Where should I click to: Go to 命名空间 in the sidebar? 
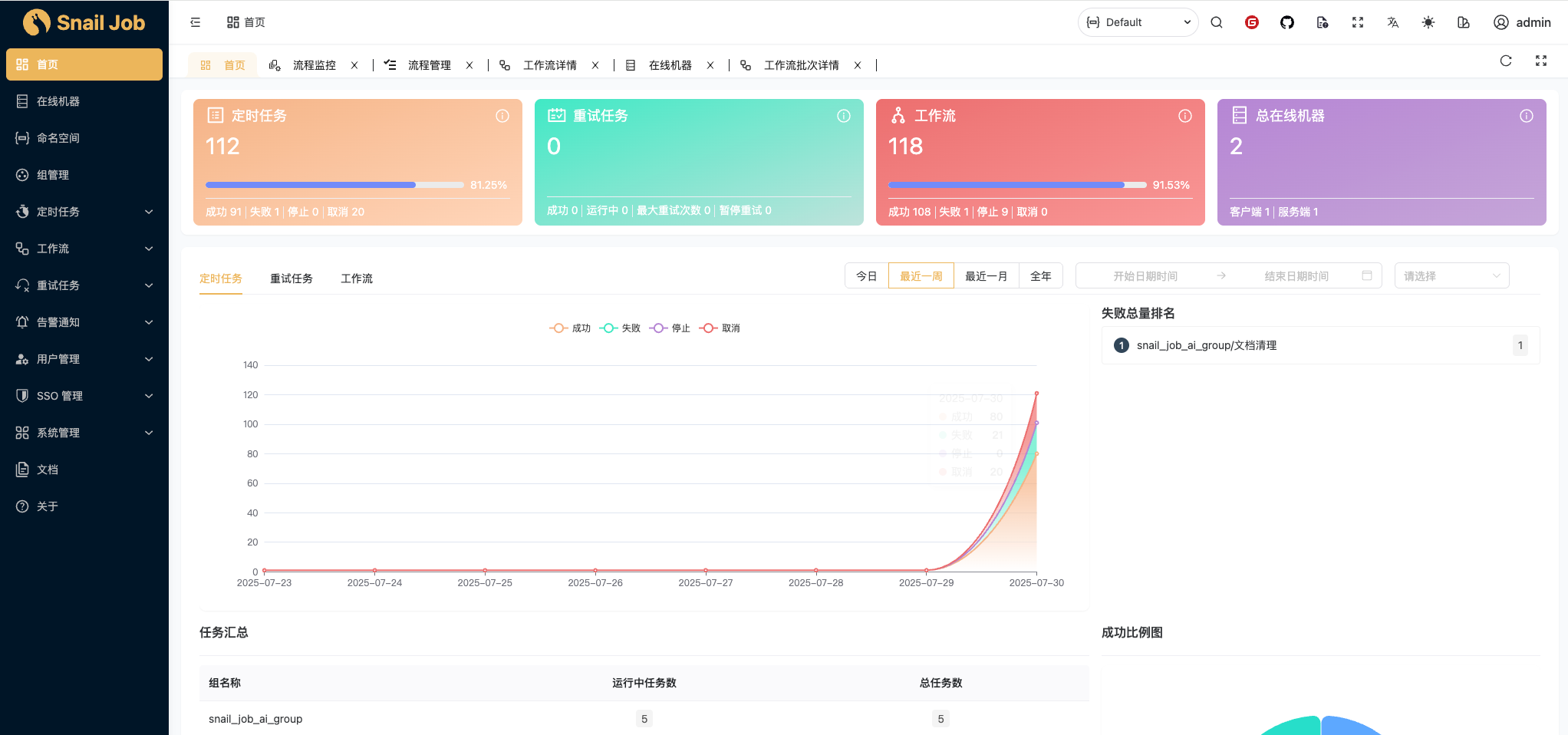[84, 138]
